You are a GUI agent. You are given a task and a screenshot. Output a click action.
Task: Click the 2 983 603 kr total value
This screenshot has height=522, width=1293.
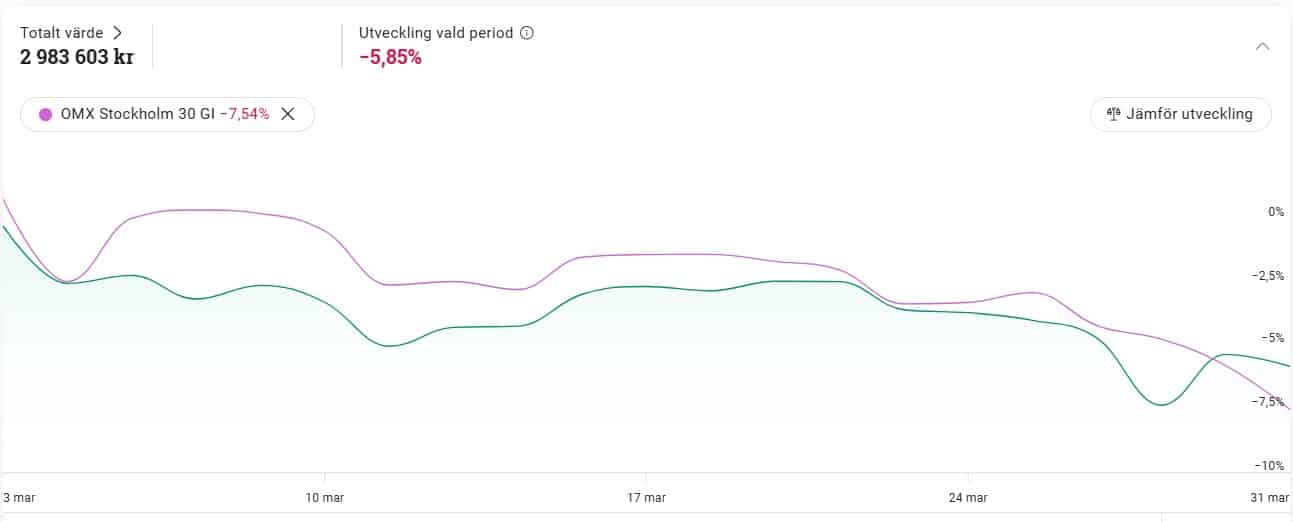pos(77,57)
